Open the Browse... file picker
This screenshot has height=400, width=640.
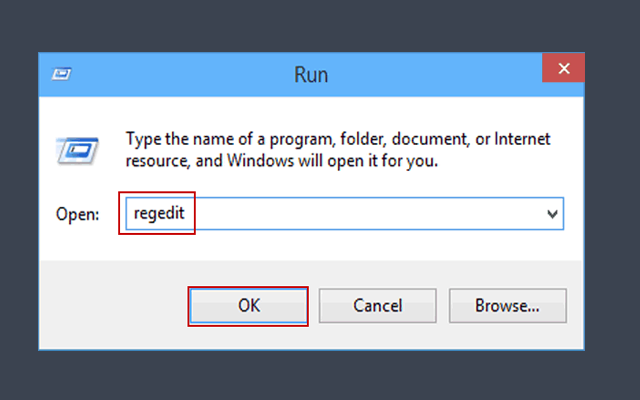click(x=507, y=305)
